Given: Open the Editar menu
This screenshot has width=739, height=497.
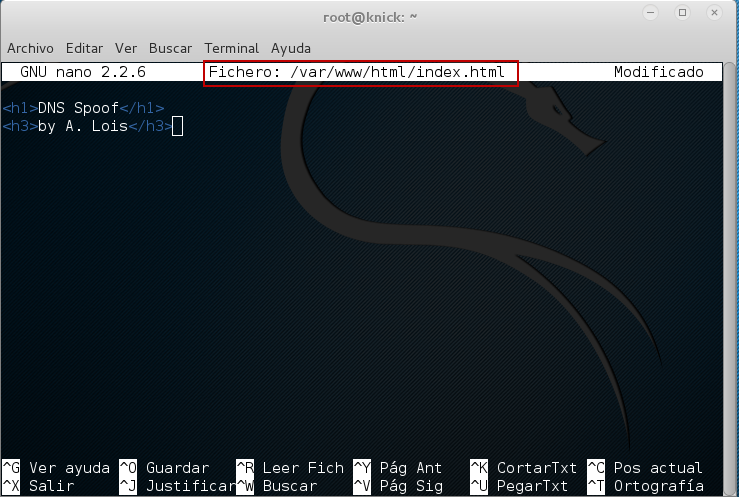Looking at the screenshot, I should tap(84, 49).
